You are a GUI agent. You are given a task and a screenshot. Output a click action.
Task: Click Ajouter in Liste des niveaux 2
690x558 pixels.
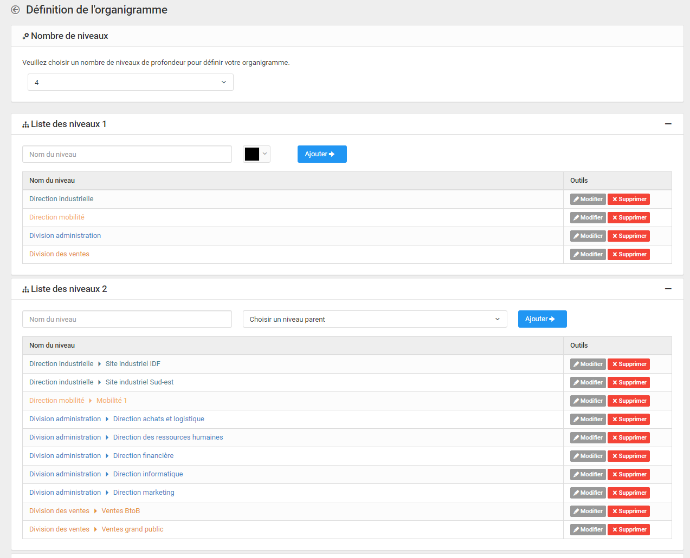click(x=542, y=319)
